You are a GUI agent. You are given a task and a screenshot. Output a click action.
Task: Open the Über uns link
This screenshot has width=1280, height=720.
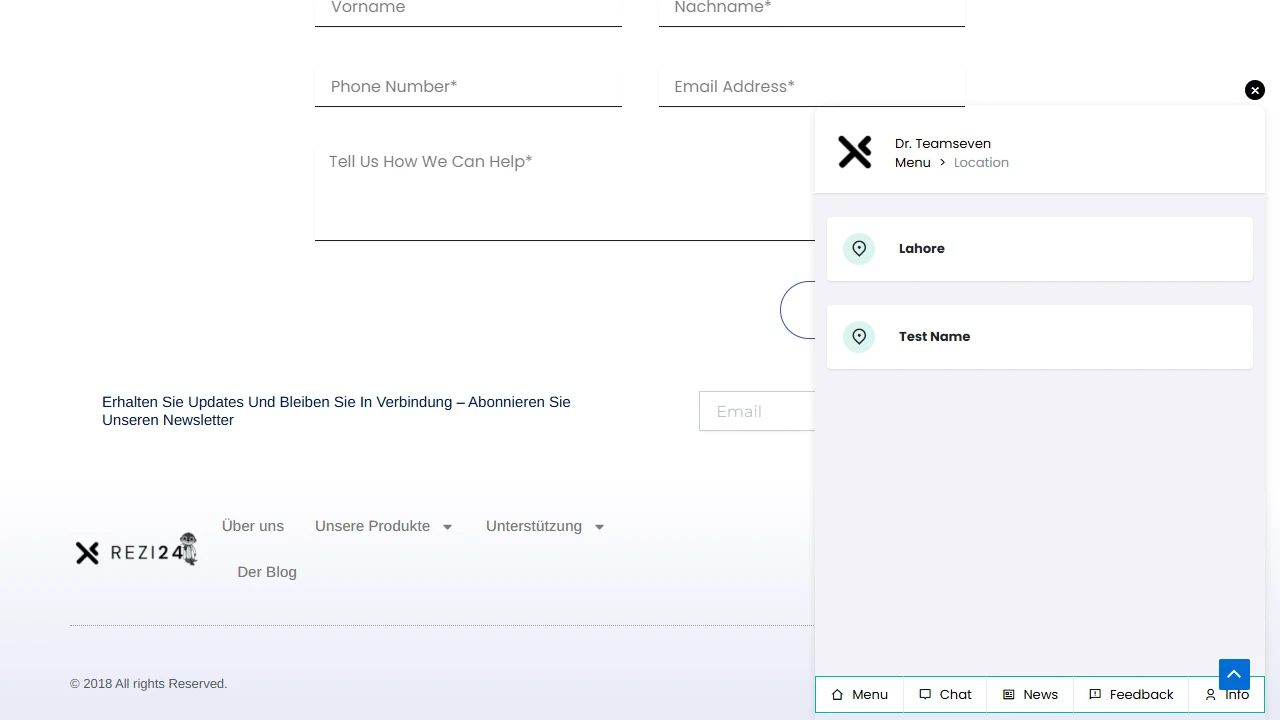pos(253,526)
